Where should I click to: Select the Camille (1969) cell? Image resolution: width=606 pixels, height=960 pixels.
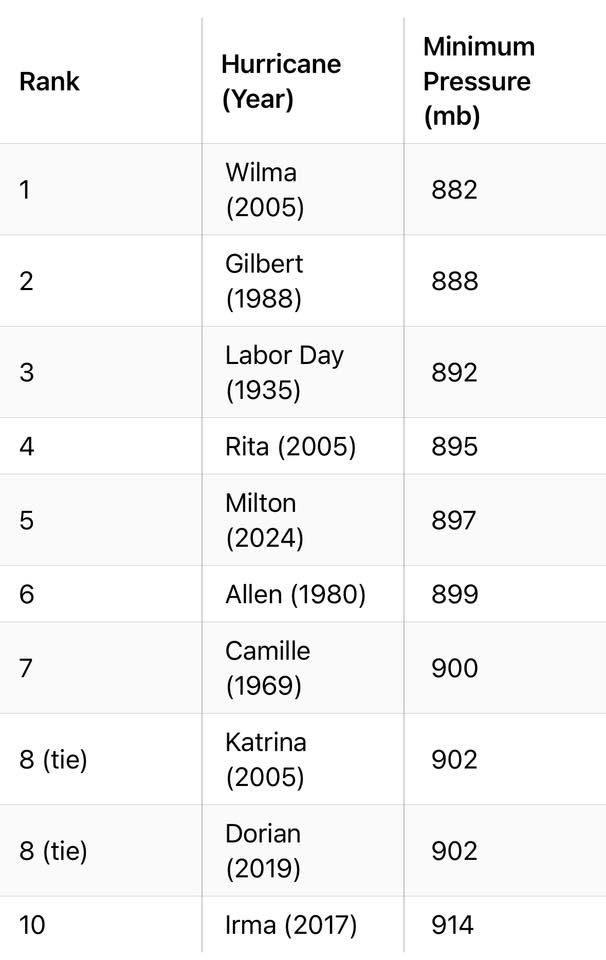coord(267,668)
